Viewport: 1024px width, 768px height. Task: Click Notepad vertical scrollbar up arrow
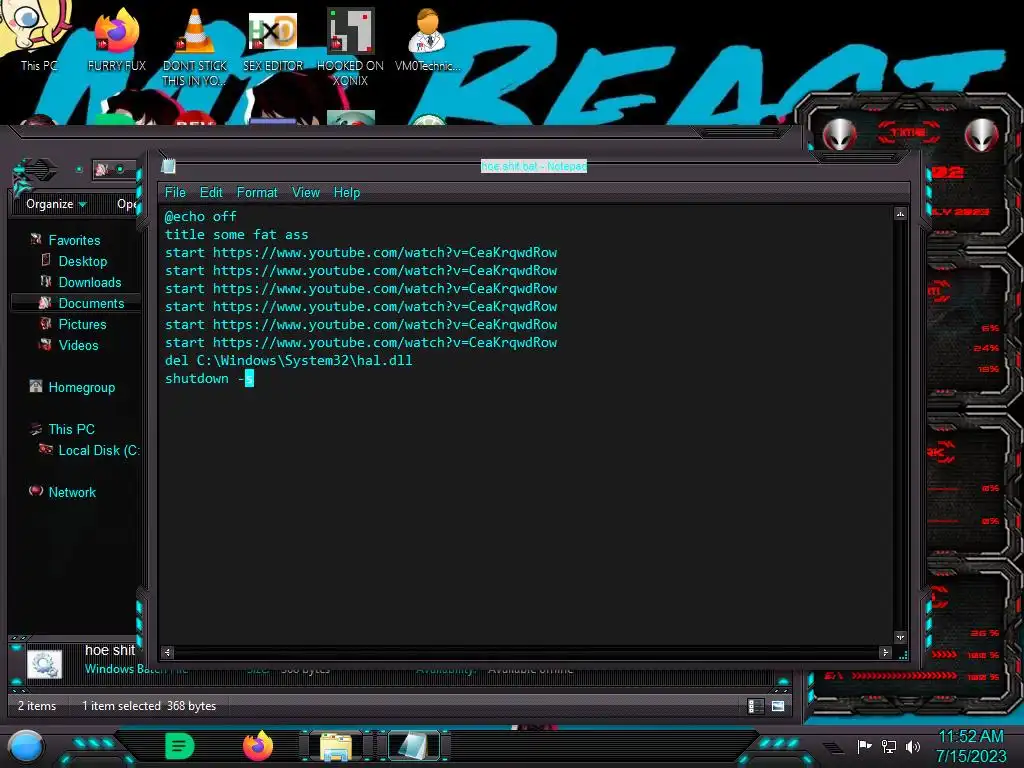900,214
